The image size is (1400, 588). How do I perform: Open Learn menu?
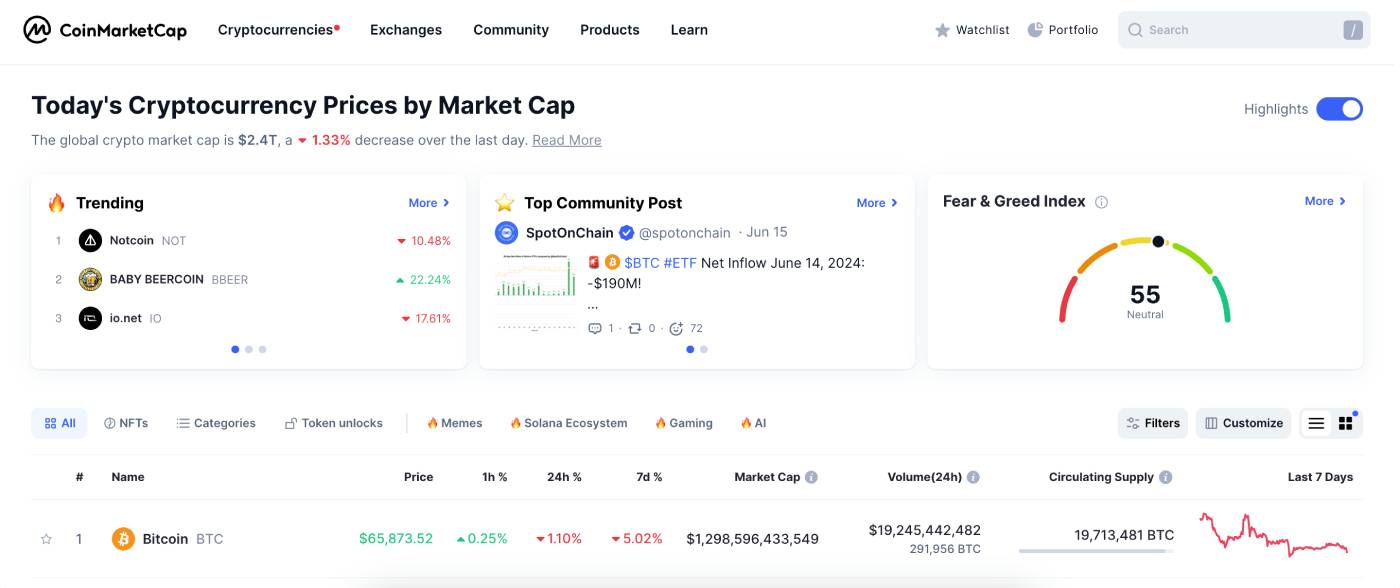coord(689,30)
